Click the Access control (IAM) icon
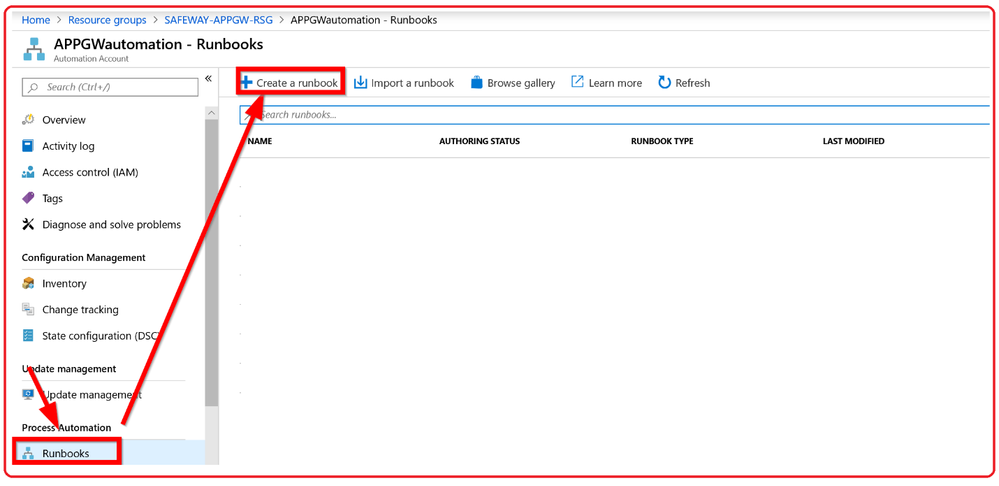This screenshot has width=999, height=486. [28, 172]
